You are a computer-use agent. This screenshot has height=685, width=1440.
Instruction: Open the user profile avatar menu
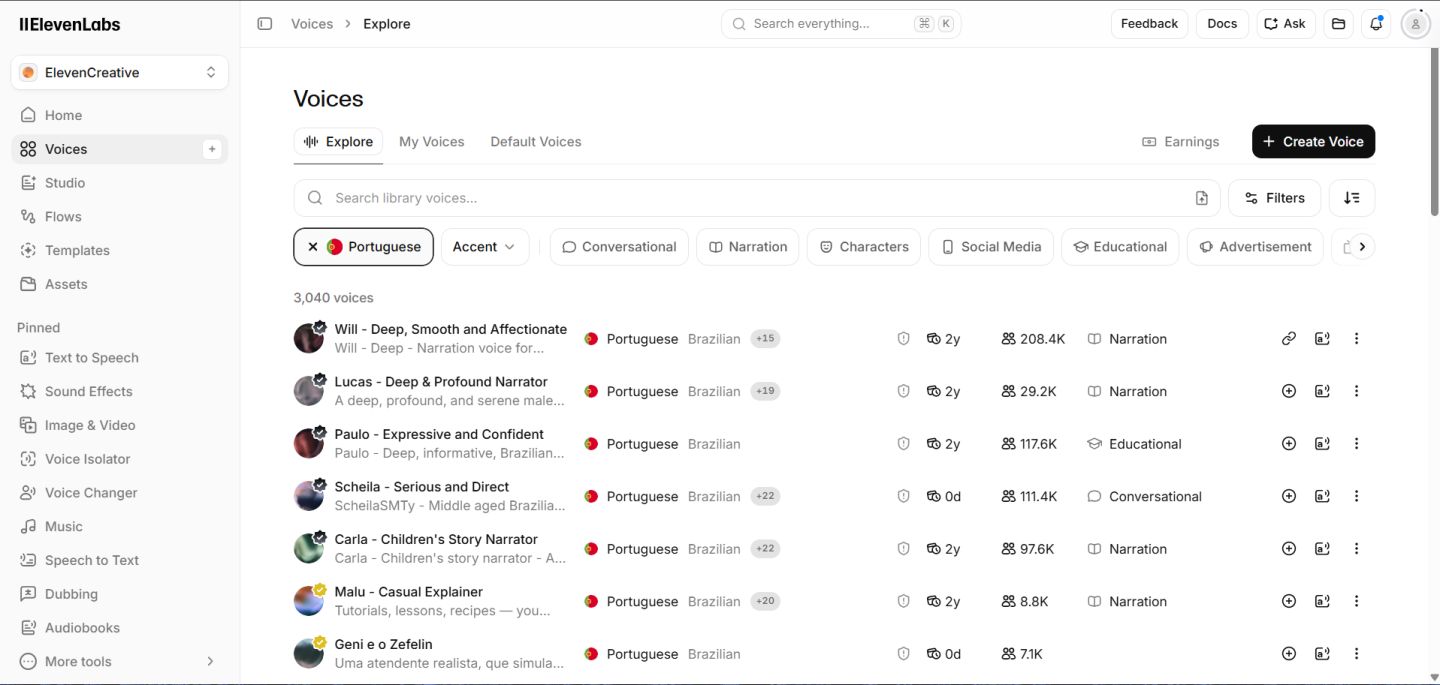pyautogui.click(x=1415, y=24)
